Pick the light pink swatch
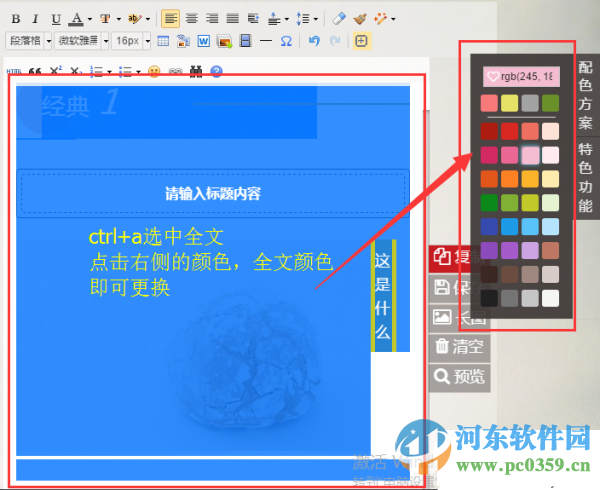 pyautogui.click(x=530, y=155)
